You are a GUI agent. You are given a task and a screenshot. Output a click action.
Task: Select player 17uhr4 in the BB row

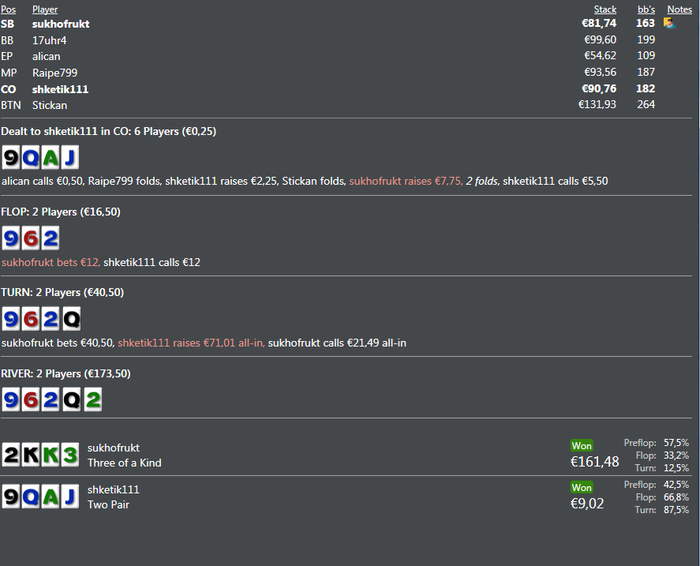click(48, 40)
